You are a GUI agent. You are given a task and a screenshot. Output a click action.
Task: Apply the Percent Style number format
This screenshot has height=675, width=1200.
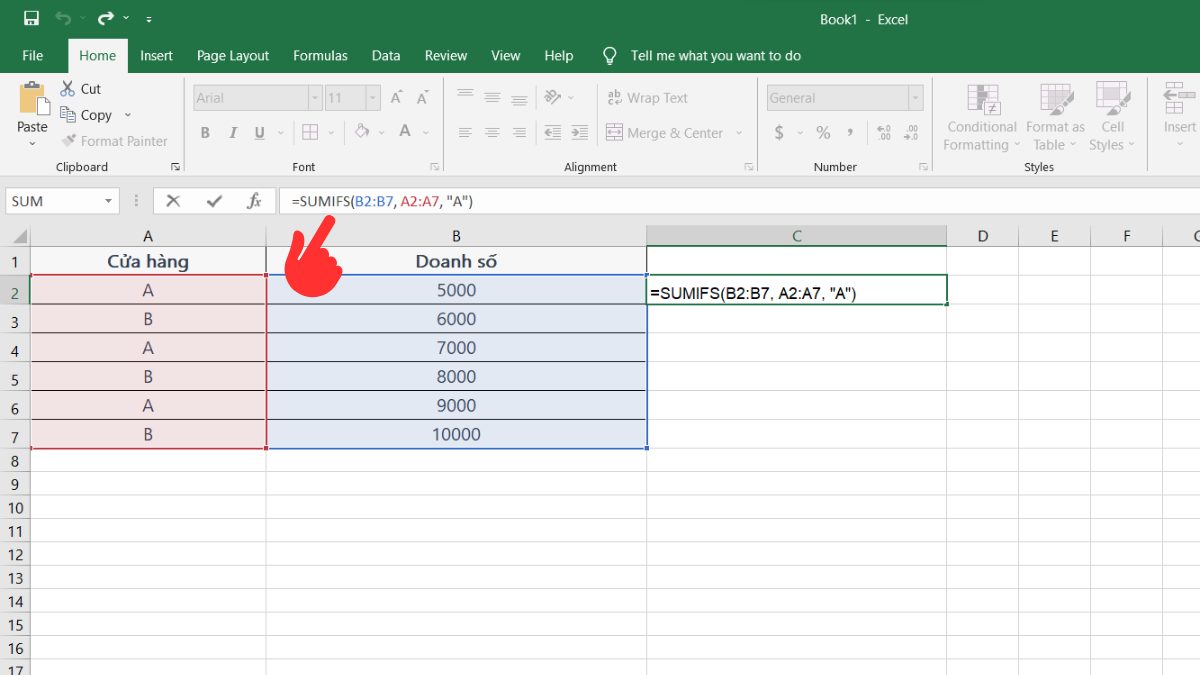pyautogui.click(x=822, y=132)
